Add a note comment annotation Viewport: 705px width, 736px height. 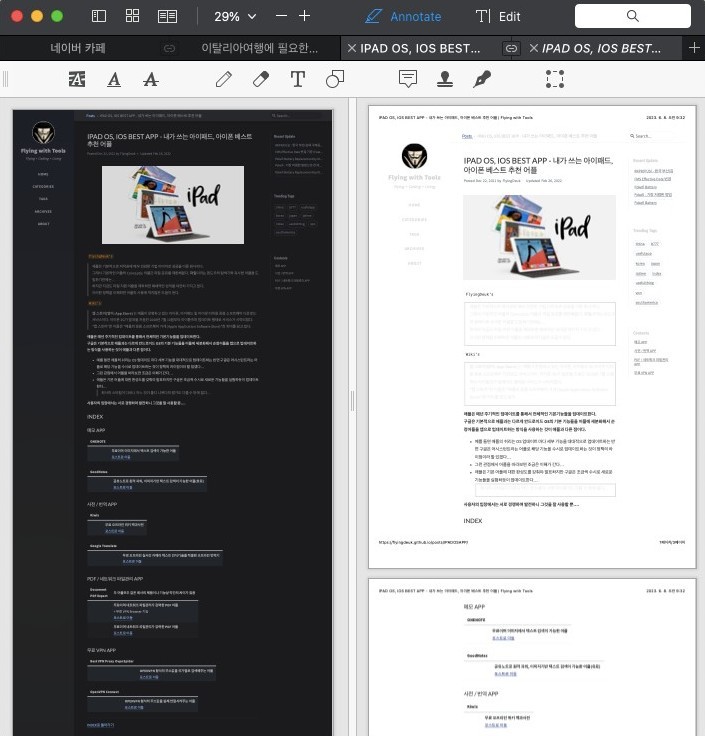tap(408, 79)
